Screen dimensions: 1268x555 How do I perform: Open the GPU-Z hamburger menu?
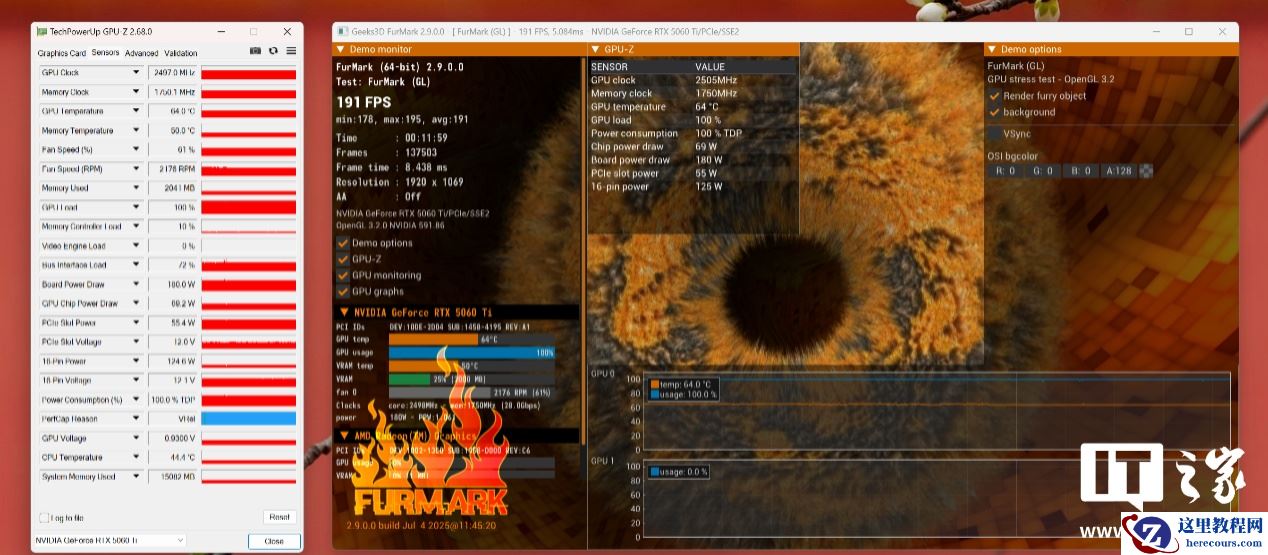291,51
